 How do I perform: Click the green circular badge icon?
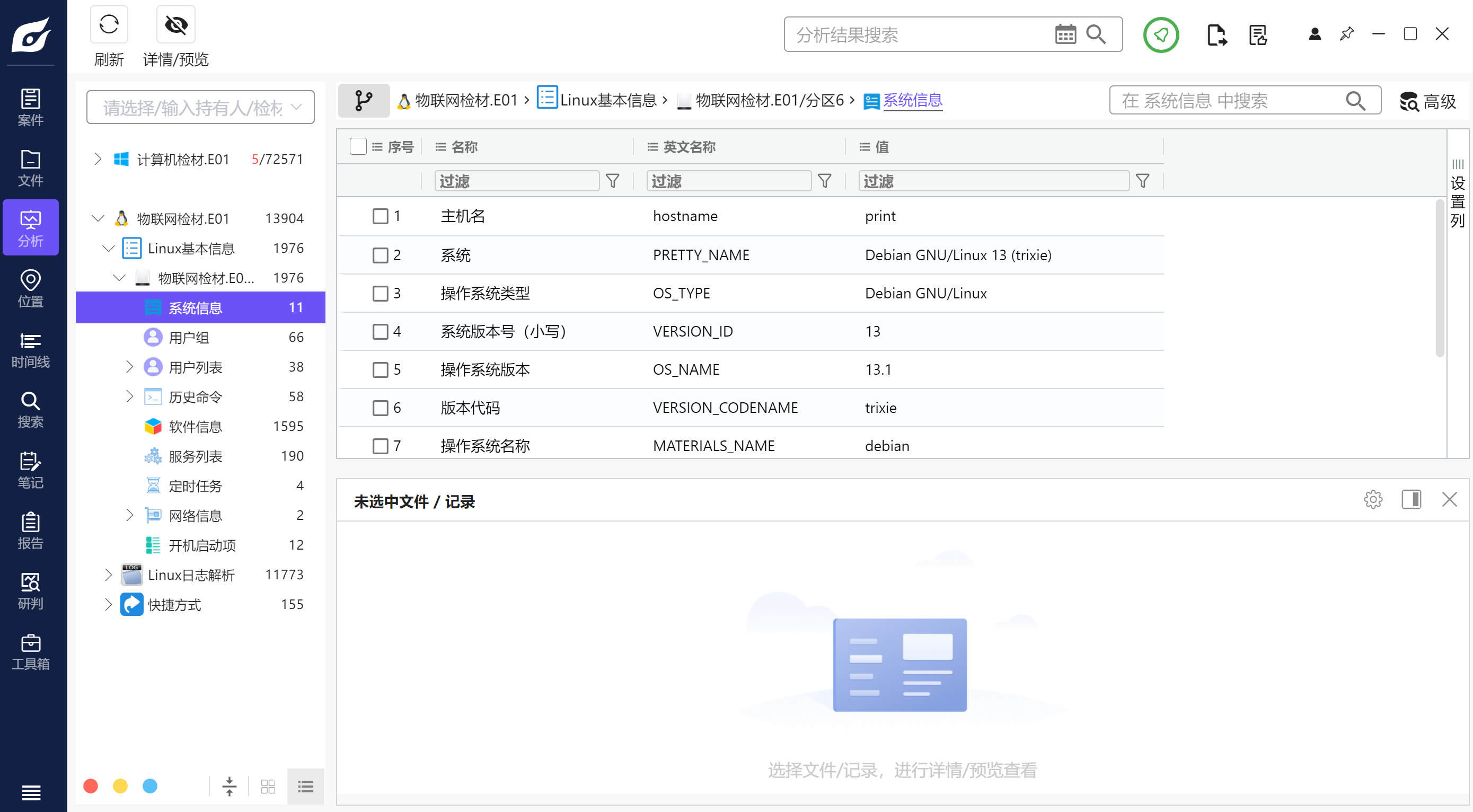tap(1160, 35)
